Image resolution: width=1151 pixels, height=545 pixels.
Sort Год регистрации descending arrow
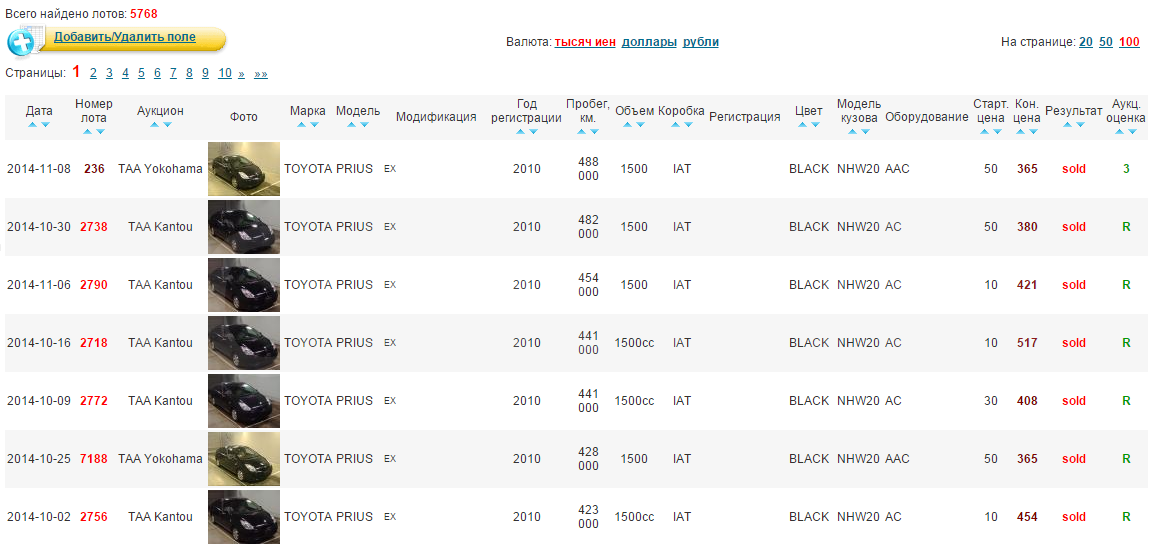click(534, 131)
